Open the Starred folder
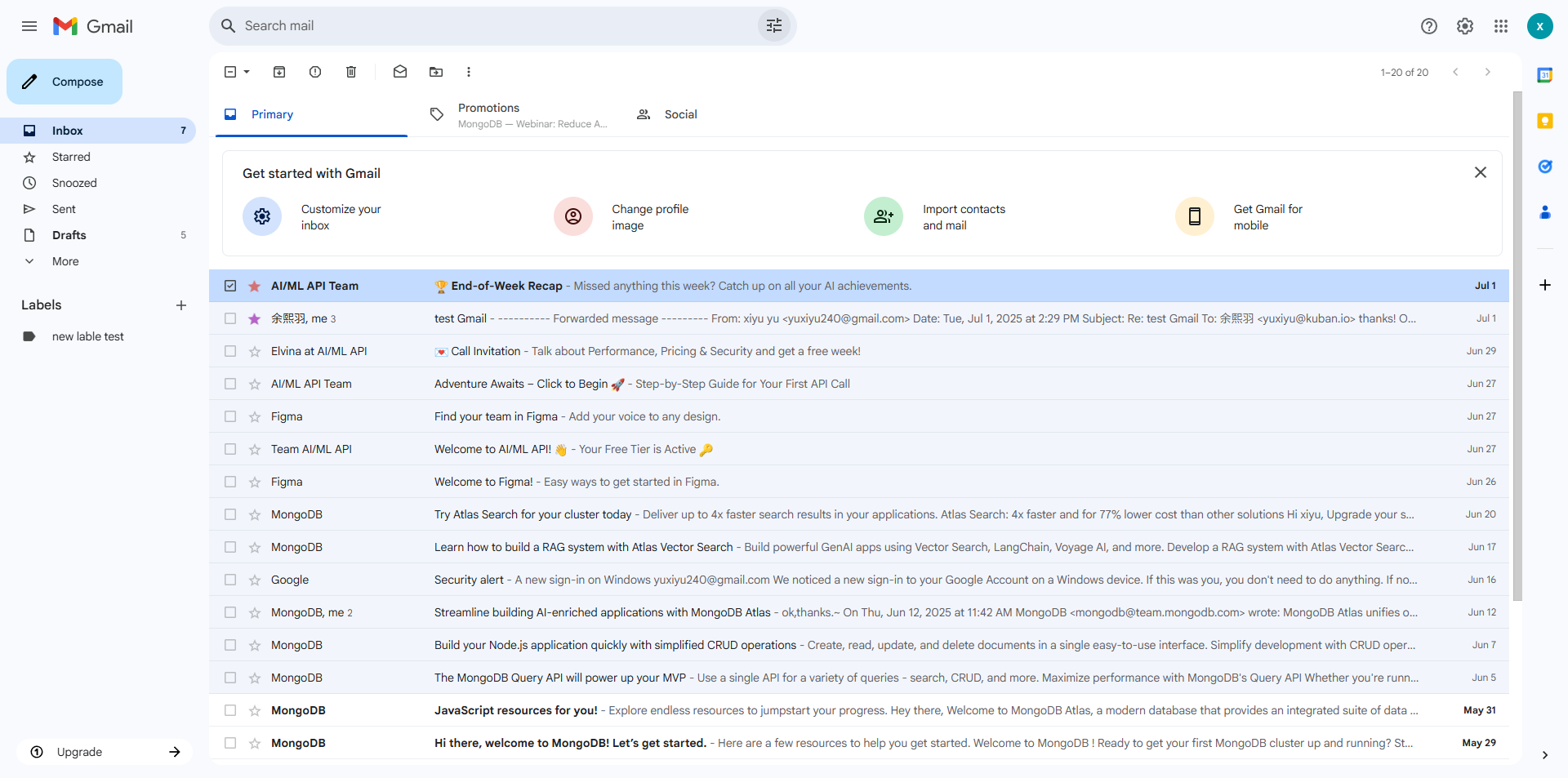This screenshot has width=1568, height=778. [x=98, y=157]
